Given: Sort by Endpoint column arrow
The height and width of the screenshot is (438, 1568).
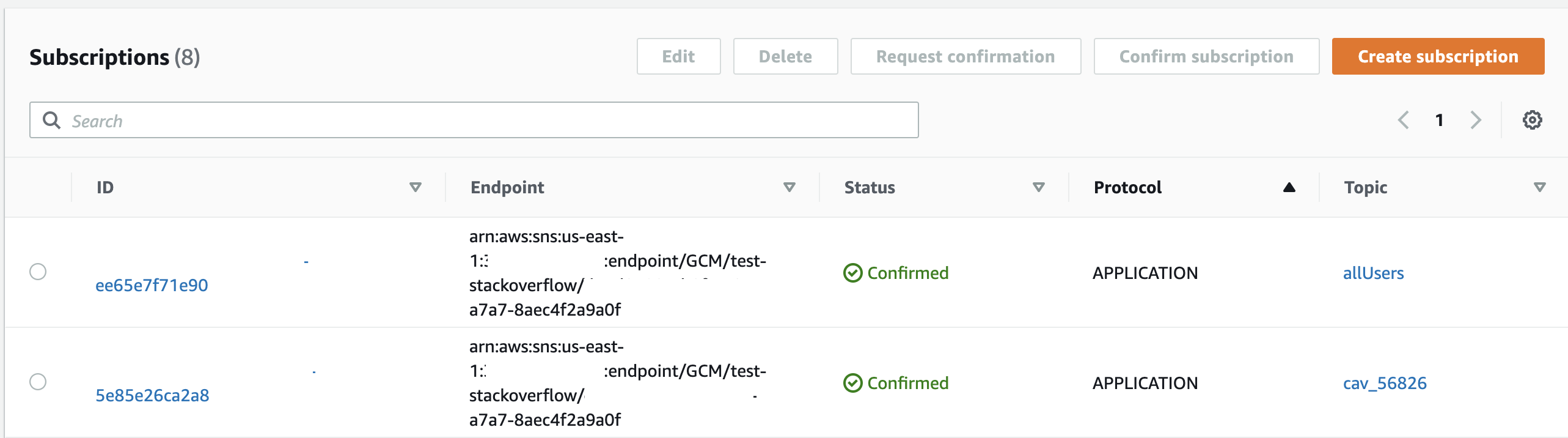Looking at the screenshot, I should [x=789, y=187].
